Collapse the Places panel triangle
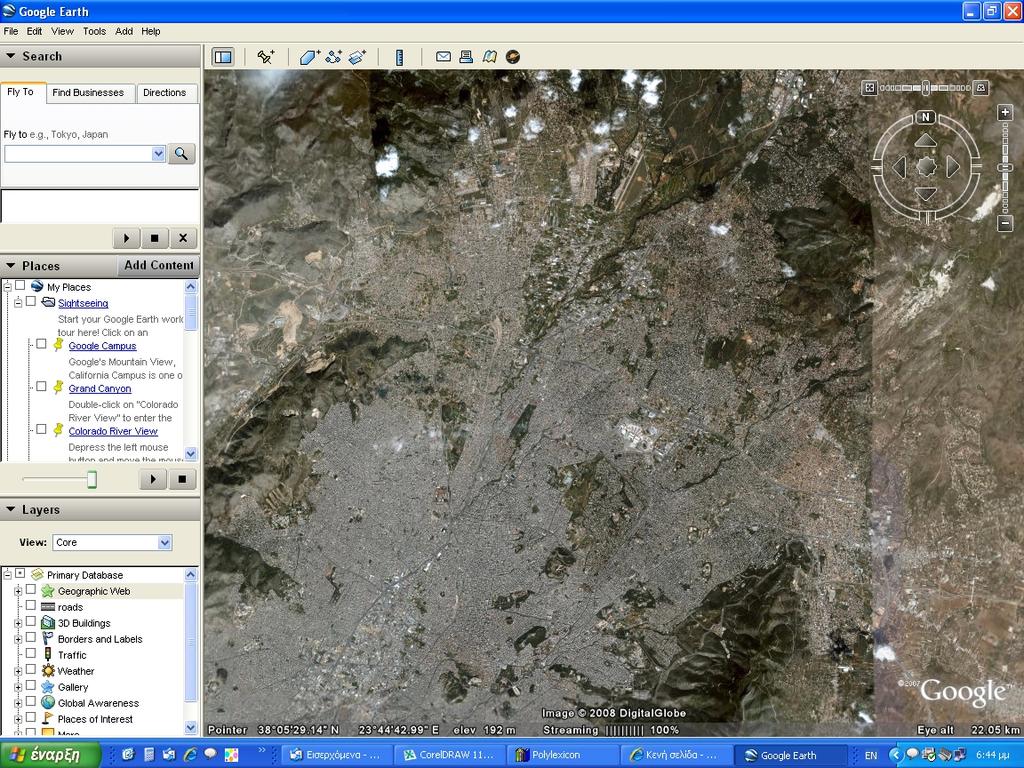The width and height of the screenshot is (1024, 768). click(10, 266)
